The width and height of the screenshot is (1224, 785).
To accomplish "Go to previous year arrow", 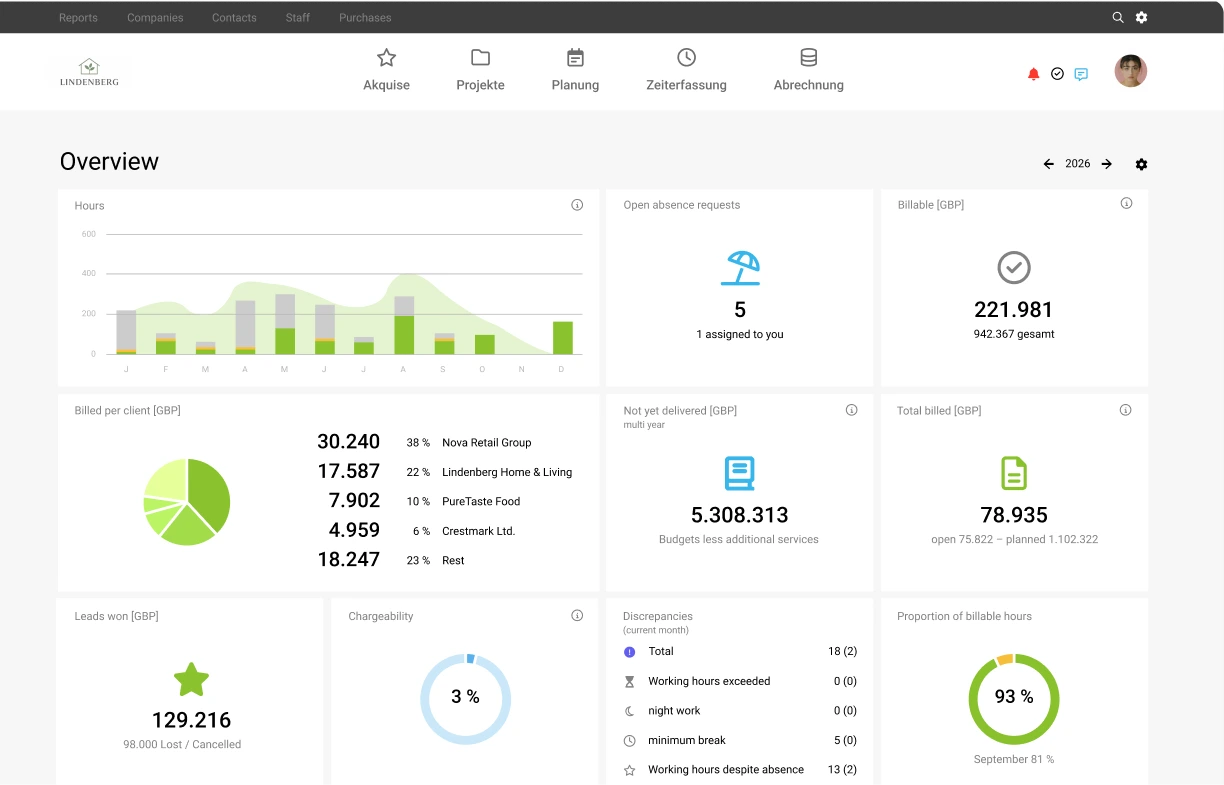I will [1048, 164].
